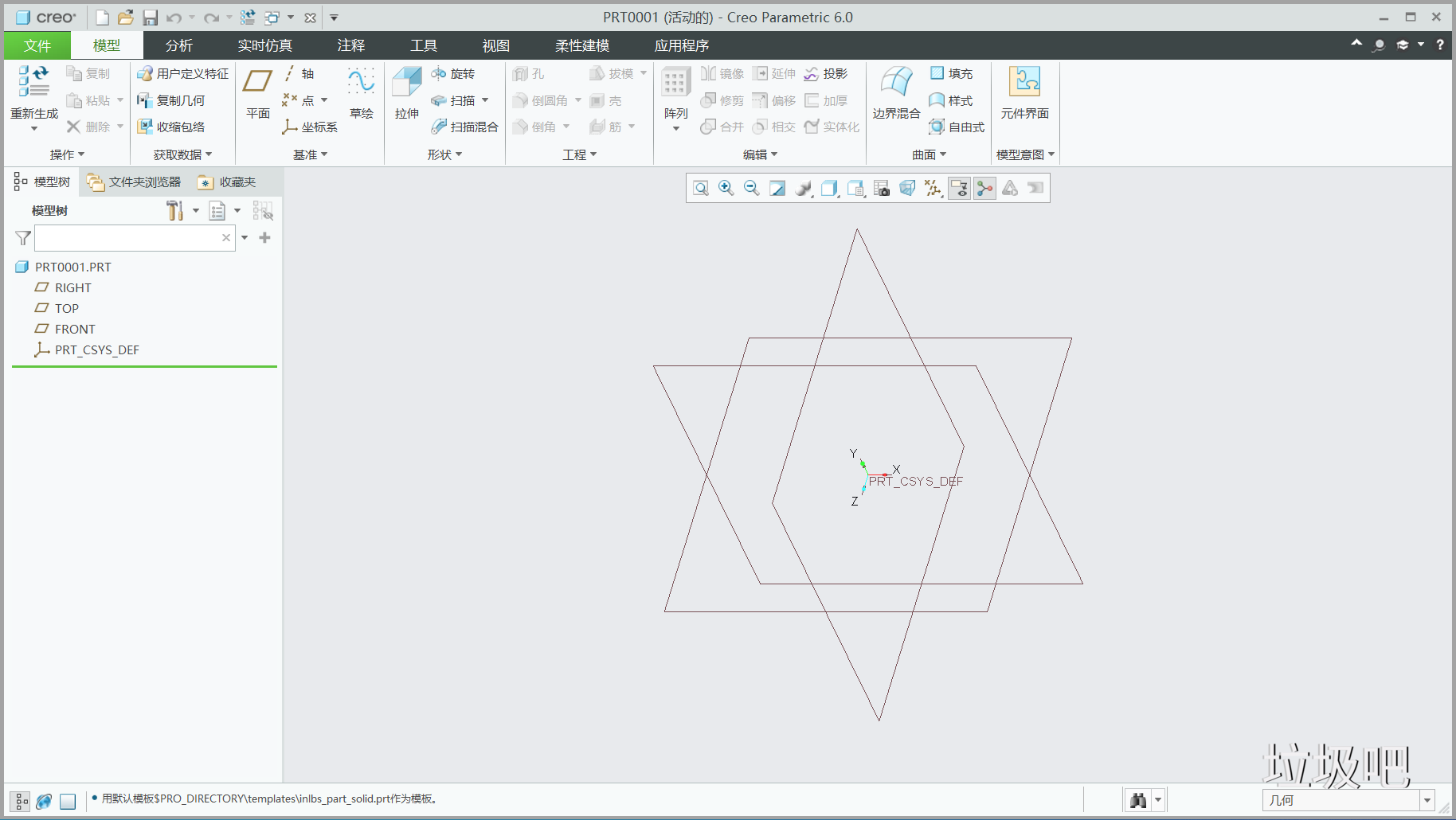The image size is (1456, 820).
Task: Click the Zoom In graphics toolbar icon
Action: (x=726, y=189)
